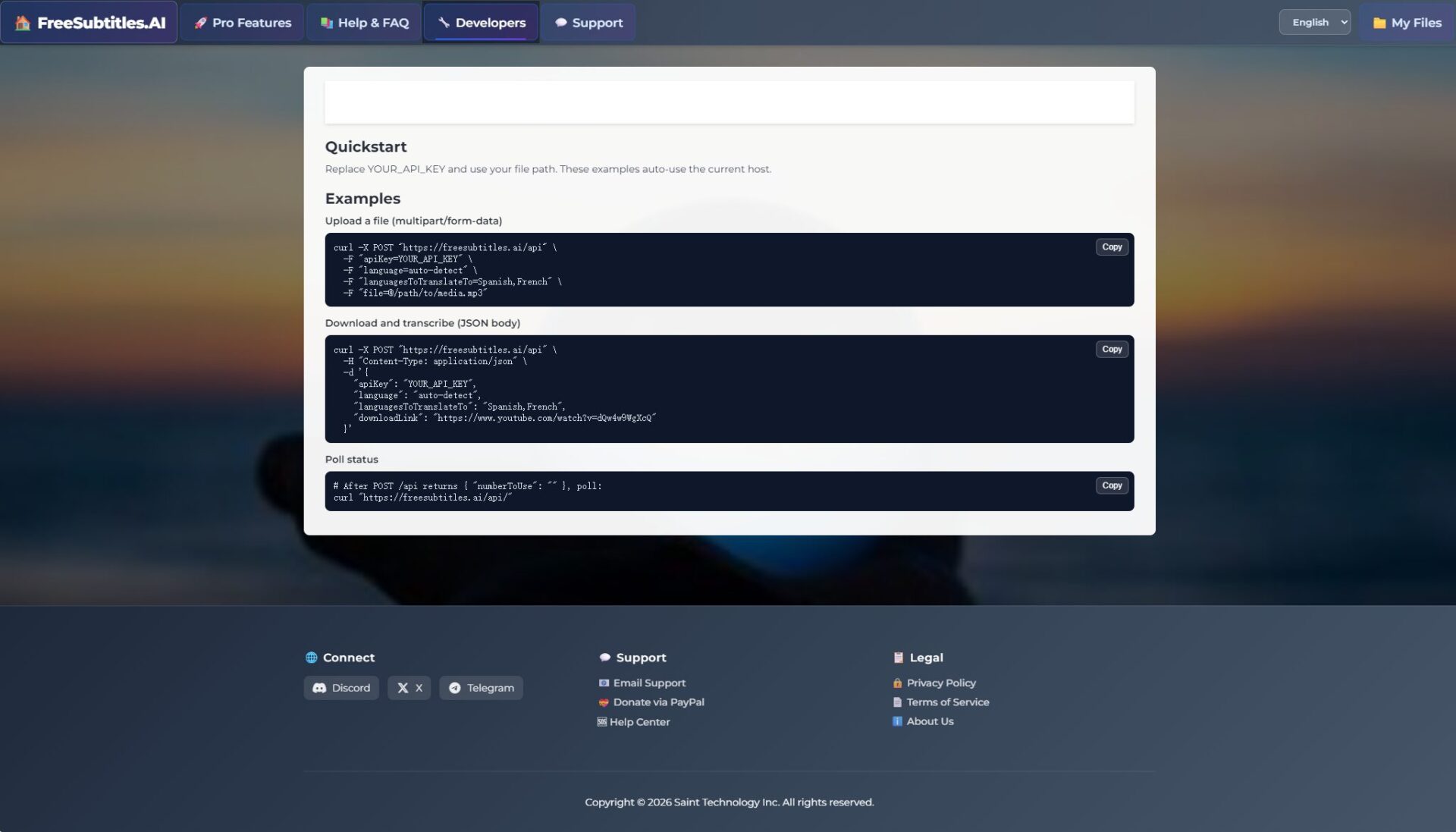The width and height of the screenshot is (1456, 832).
Task: Click the empty white field above Quickstart
Action: pyautogui.click(x=729, y=102)
